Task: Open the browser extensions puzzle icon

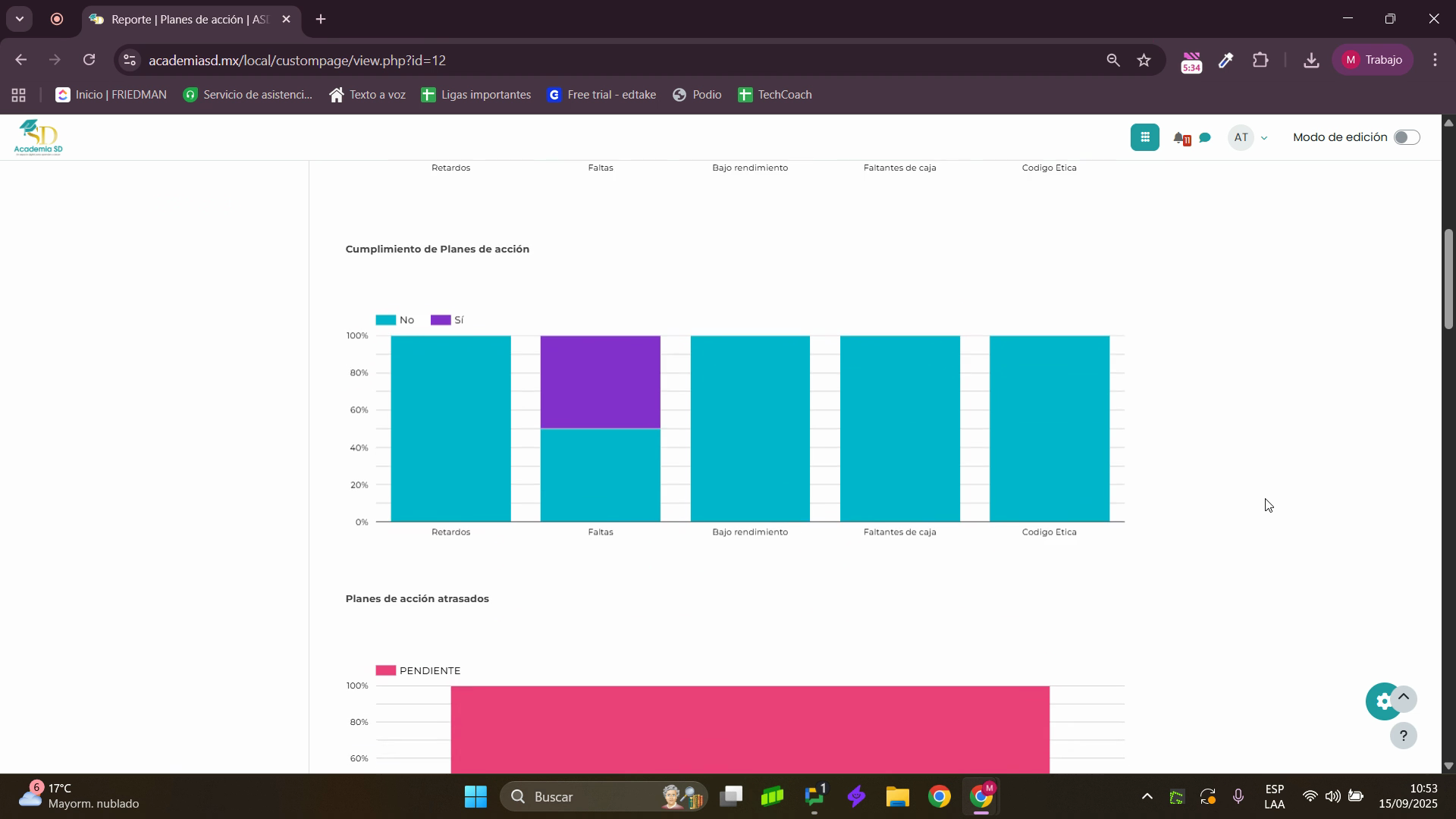Action: tap(1260, 61)
